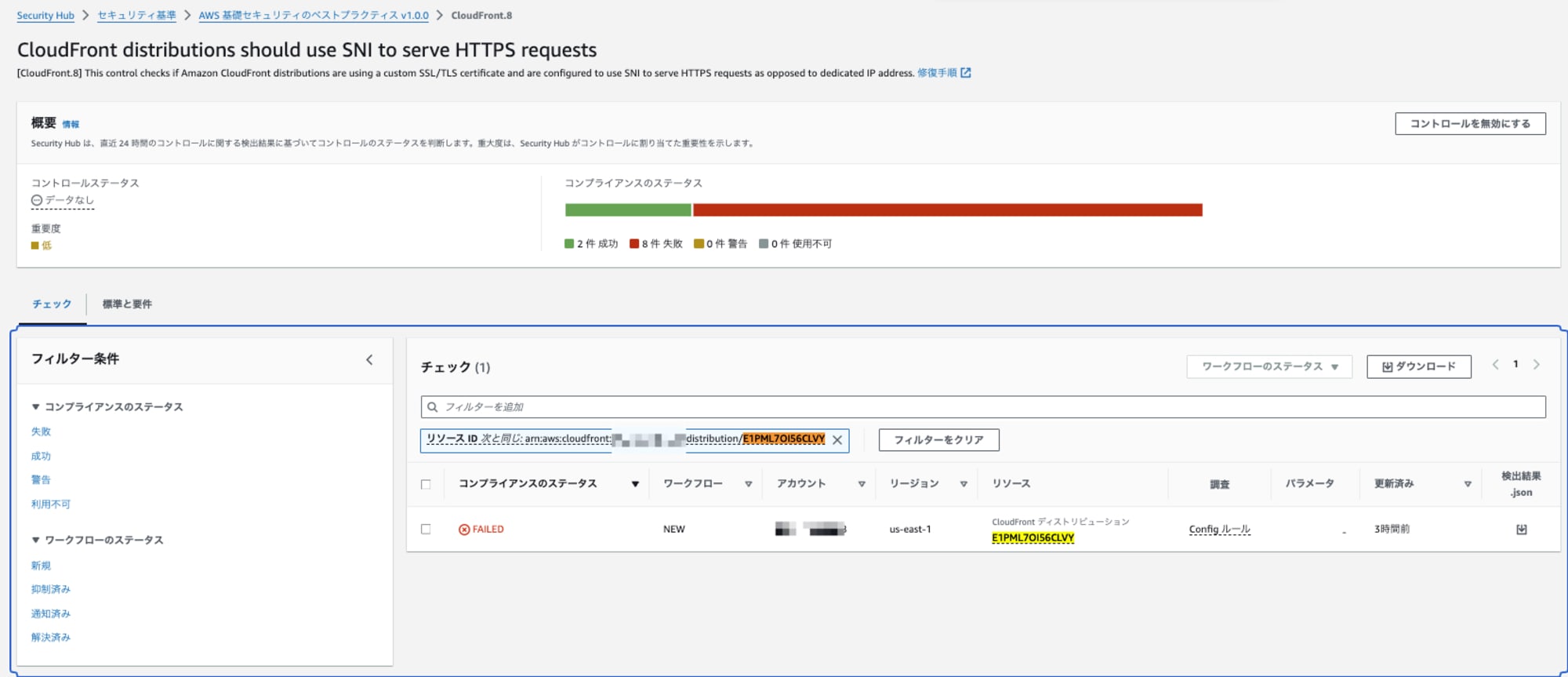1568x677 pixels.
Task: Open the 修復手順 remediation link
Action: click(944, 73)
